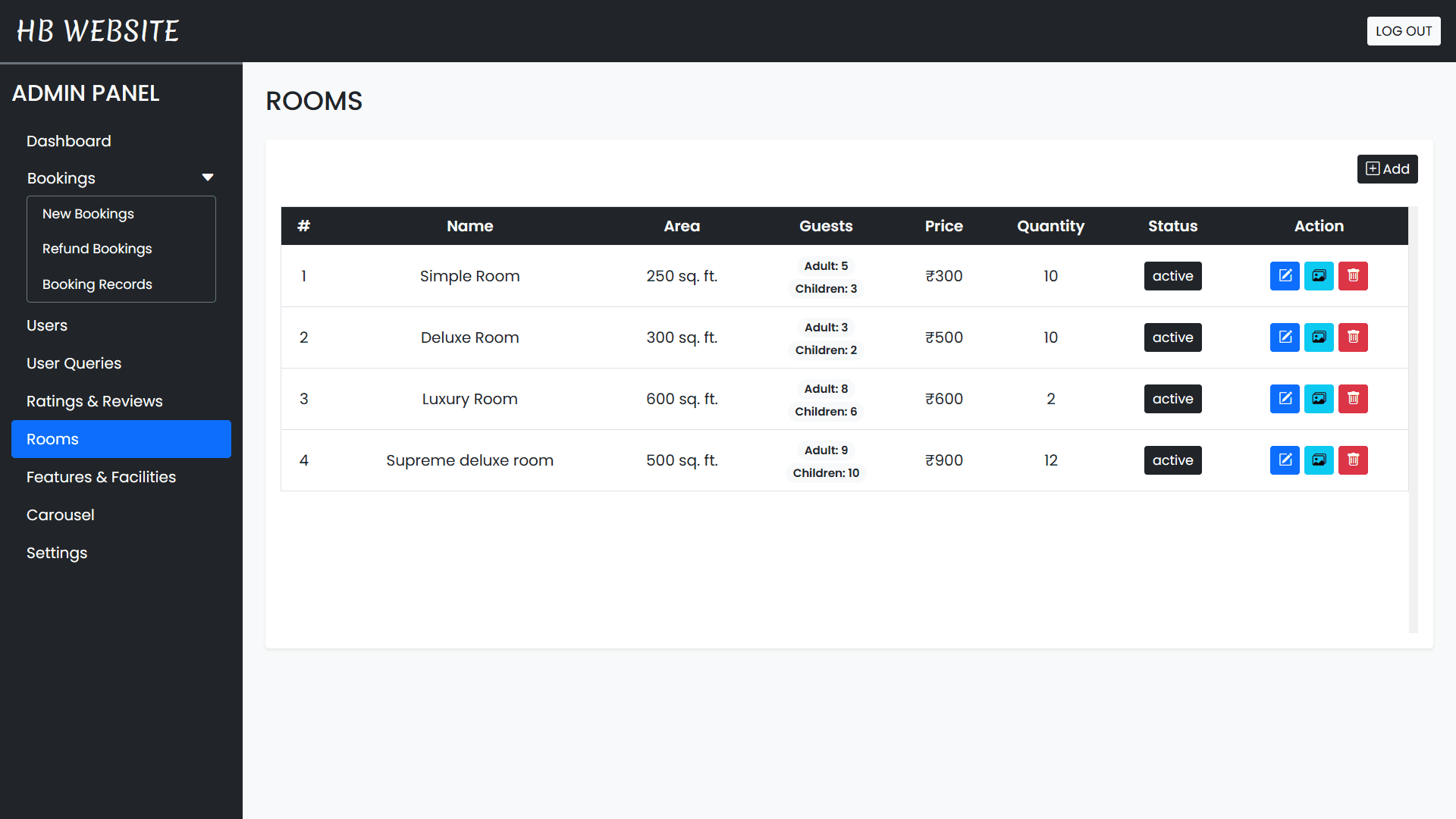Collapse the Bookings menu arrow

pos(208,177)
